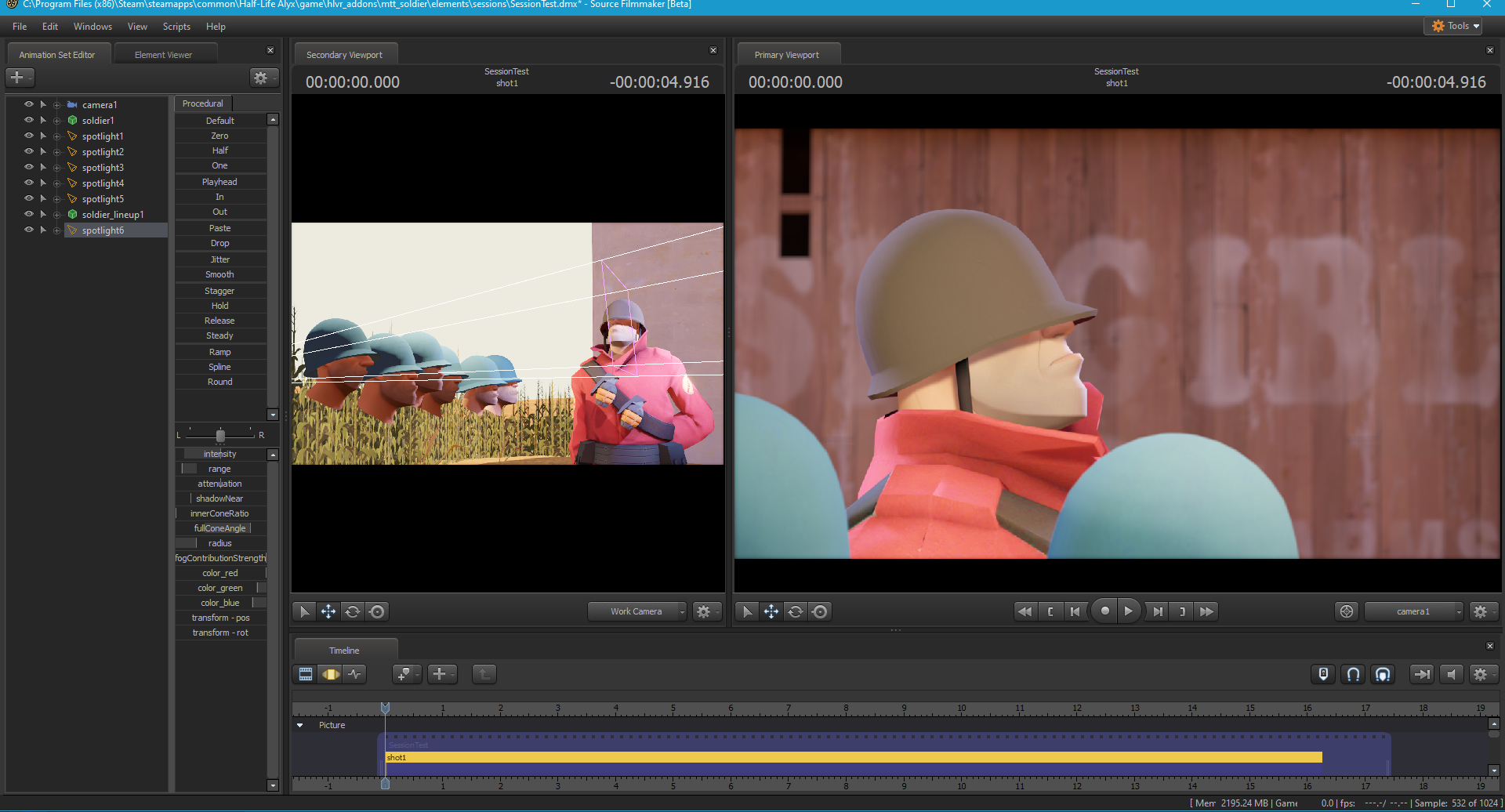1505x812 pixels.
Task: Jump to the previous frame
Action: 1075,611
